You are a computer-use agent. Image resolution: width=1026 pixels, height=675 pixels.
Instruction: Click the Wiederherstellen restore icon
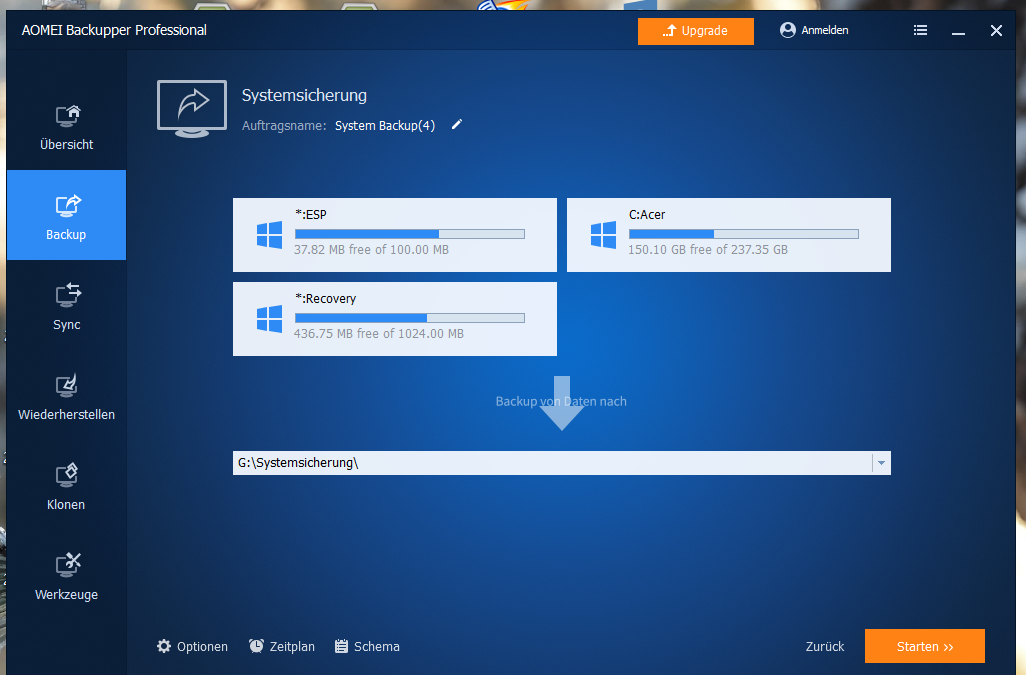(x=67, y=385)
